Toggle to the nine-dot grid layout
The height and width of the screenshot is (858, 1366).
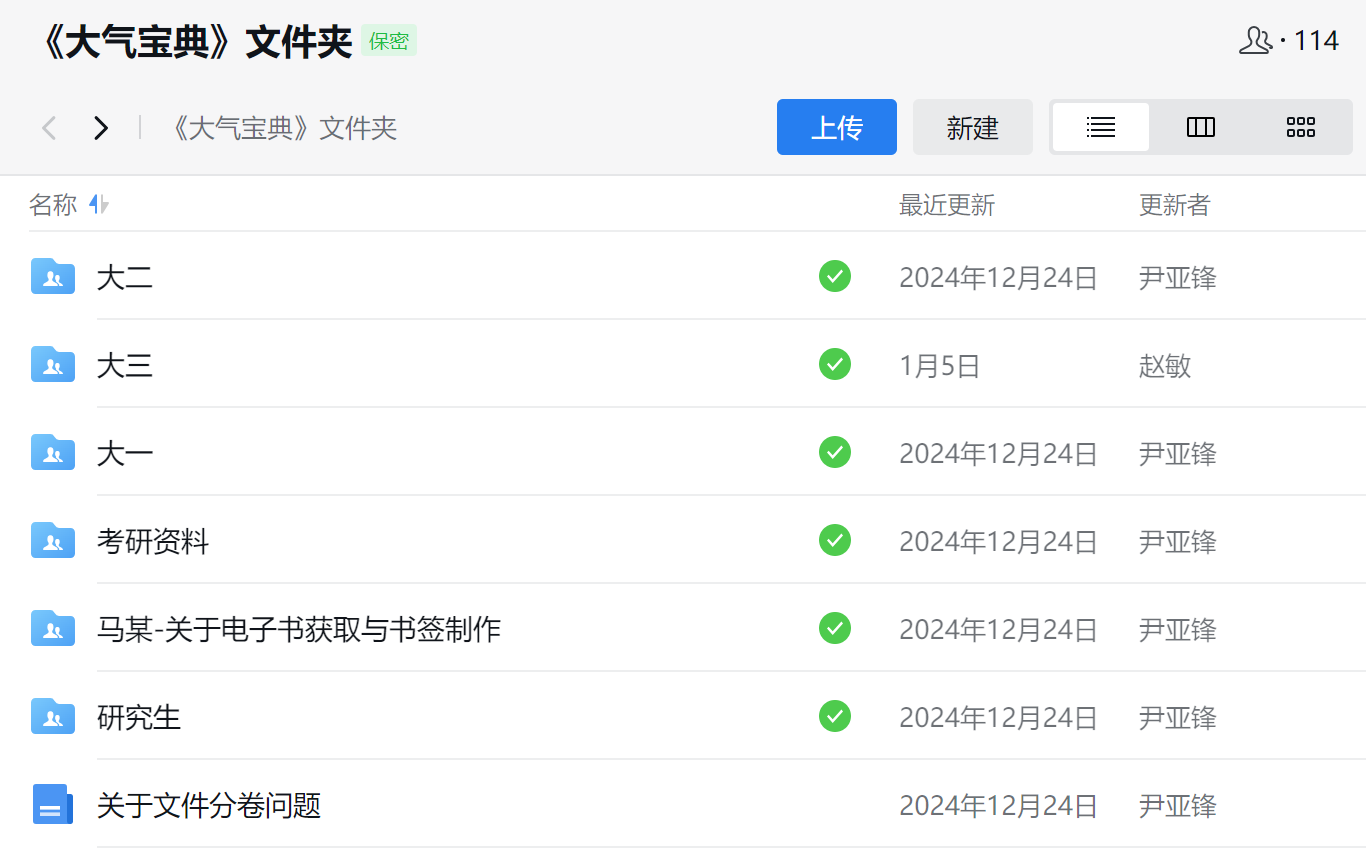[1300, 127]
